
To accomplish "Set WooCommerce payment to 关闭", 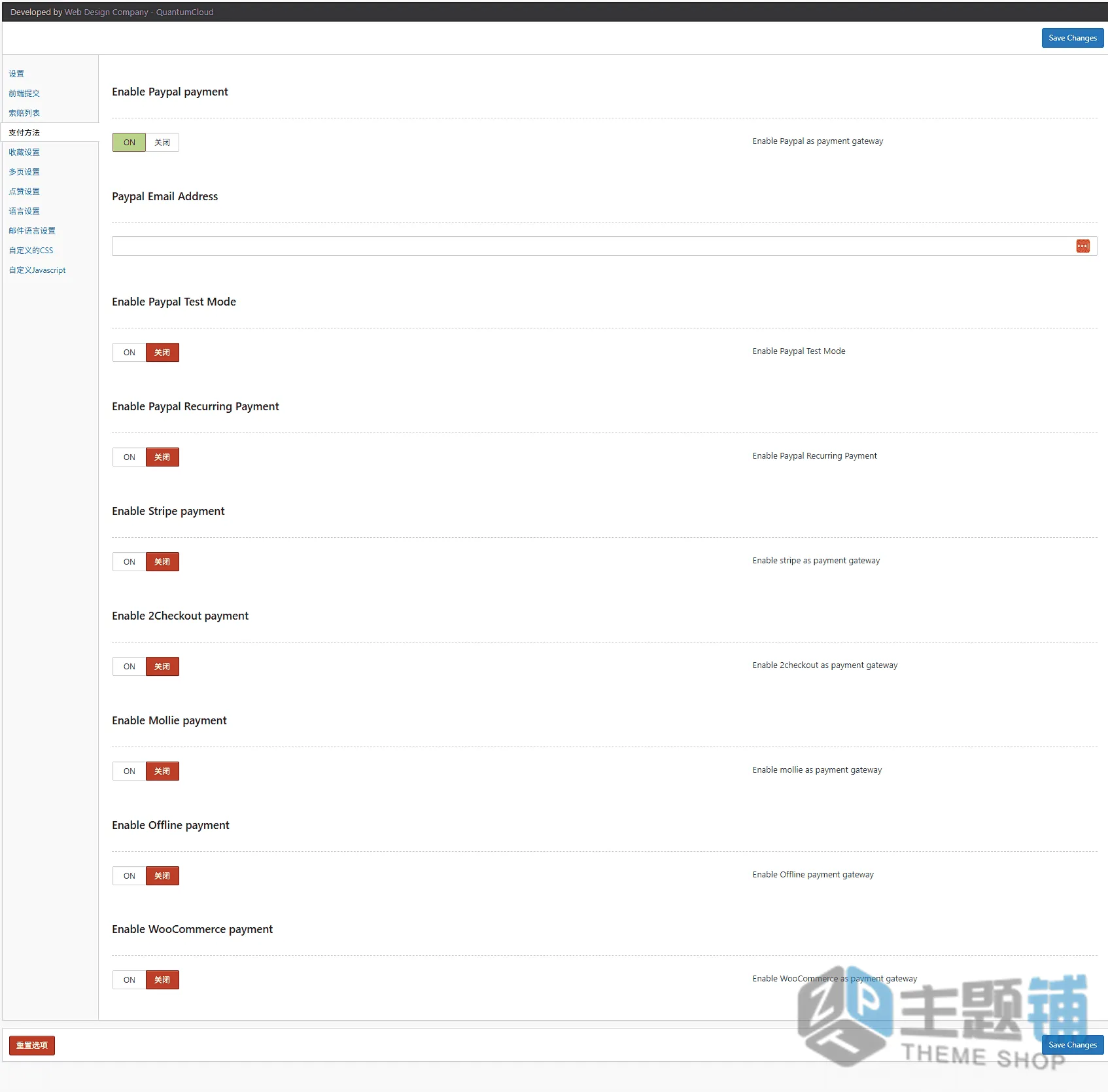I will 162,980.
